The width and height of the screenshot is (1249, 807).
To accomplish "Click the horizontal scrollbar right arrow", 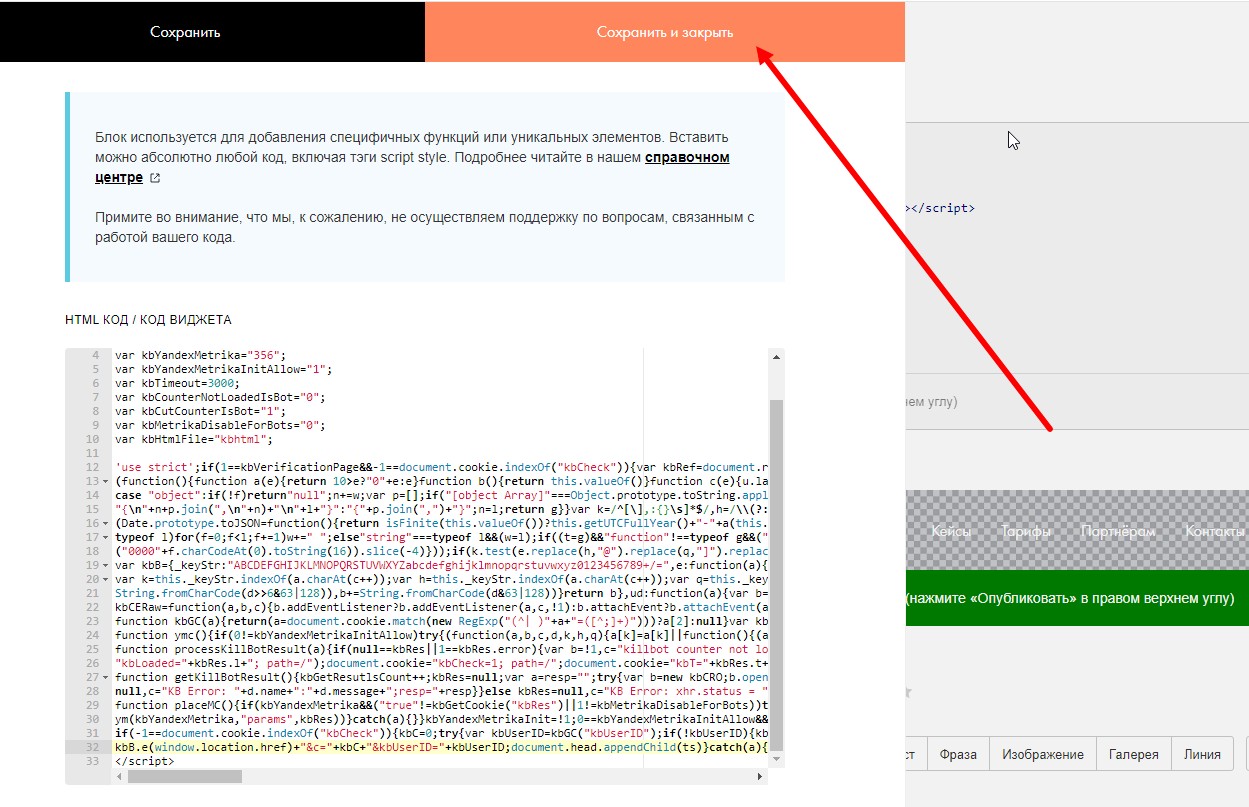I will (760, 776).
